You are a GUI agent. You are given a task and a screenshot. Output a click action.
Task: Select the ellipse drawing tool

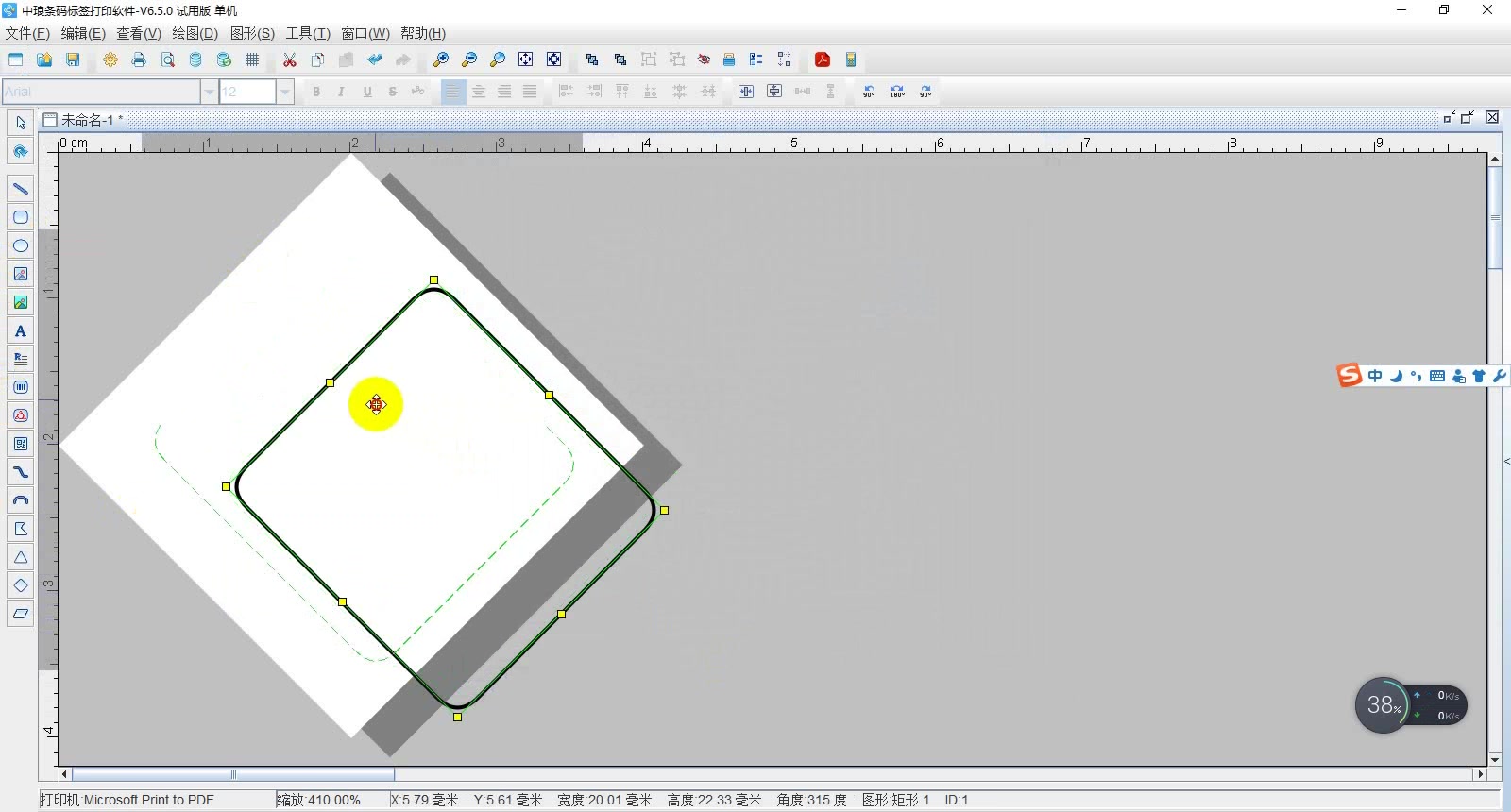[21, 245]
